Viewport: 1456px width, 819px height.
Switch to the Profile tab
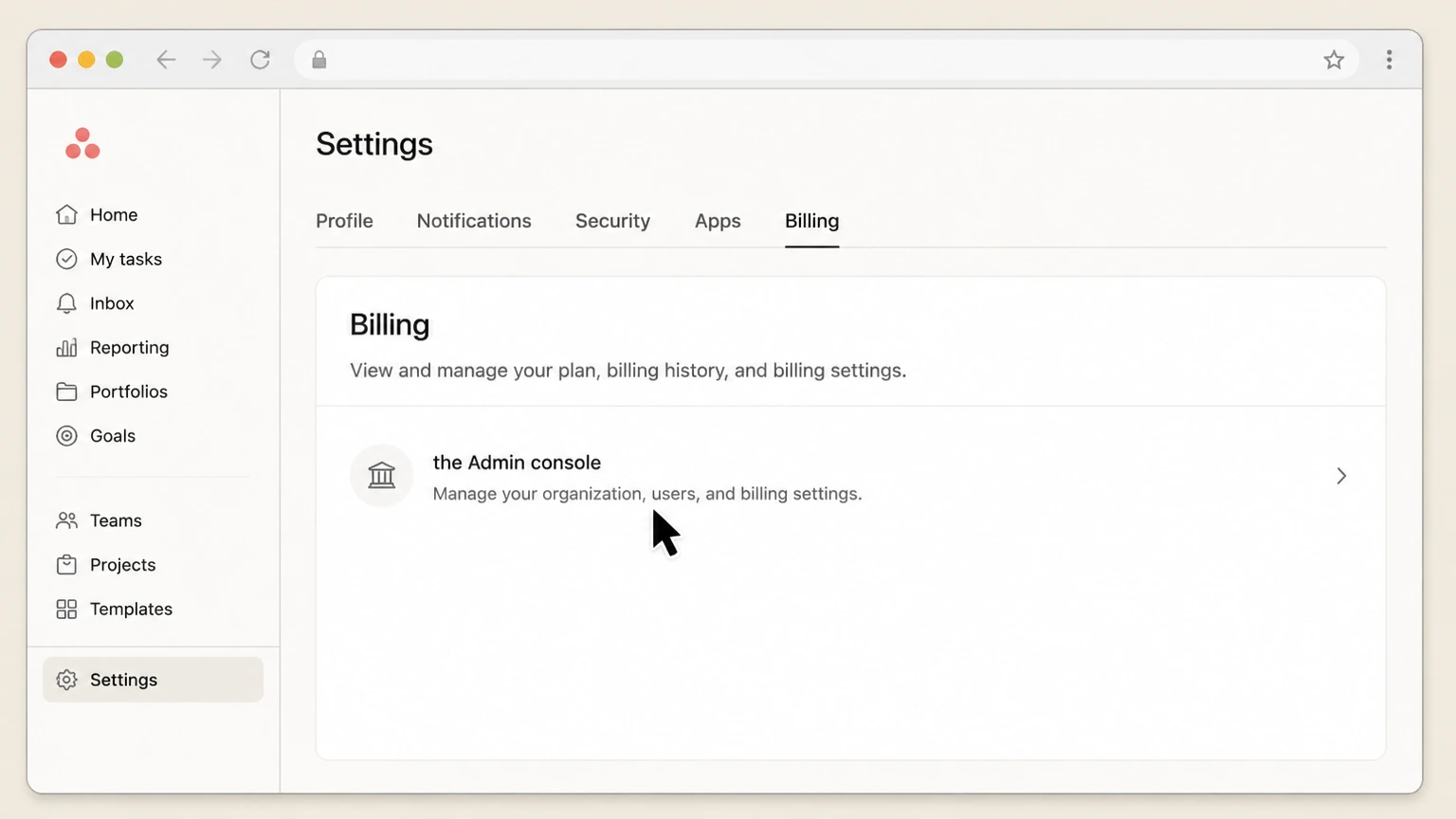point(344,221)
